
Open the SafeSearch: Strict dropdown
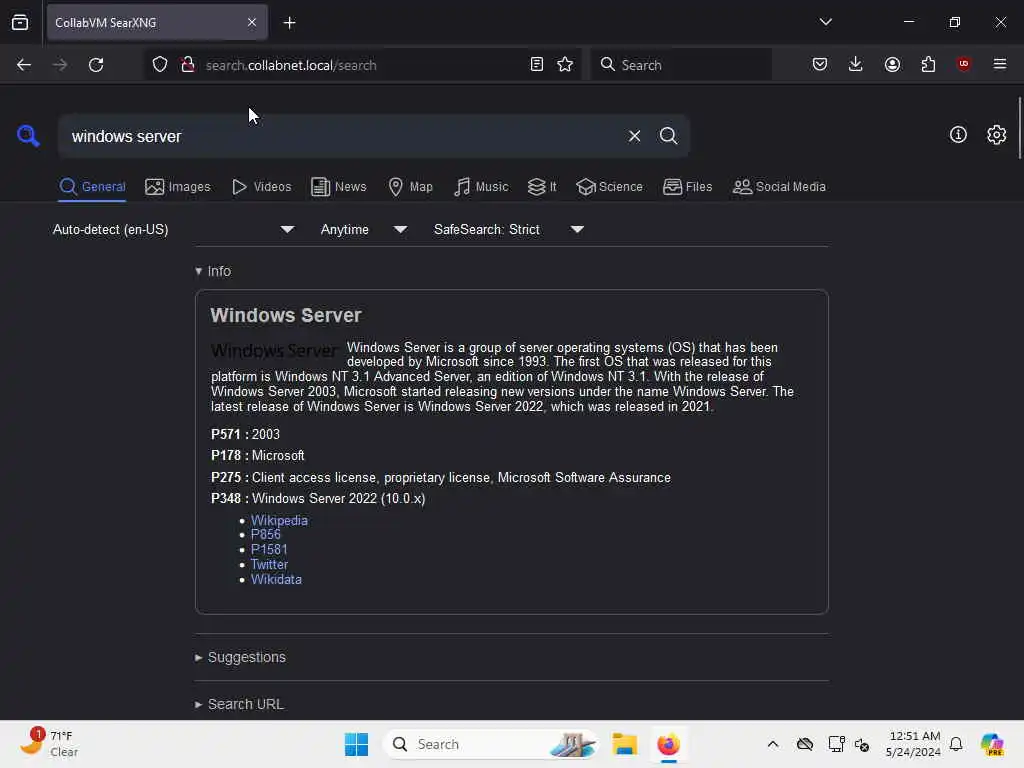click(x=509, y=229)
